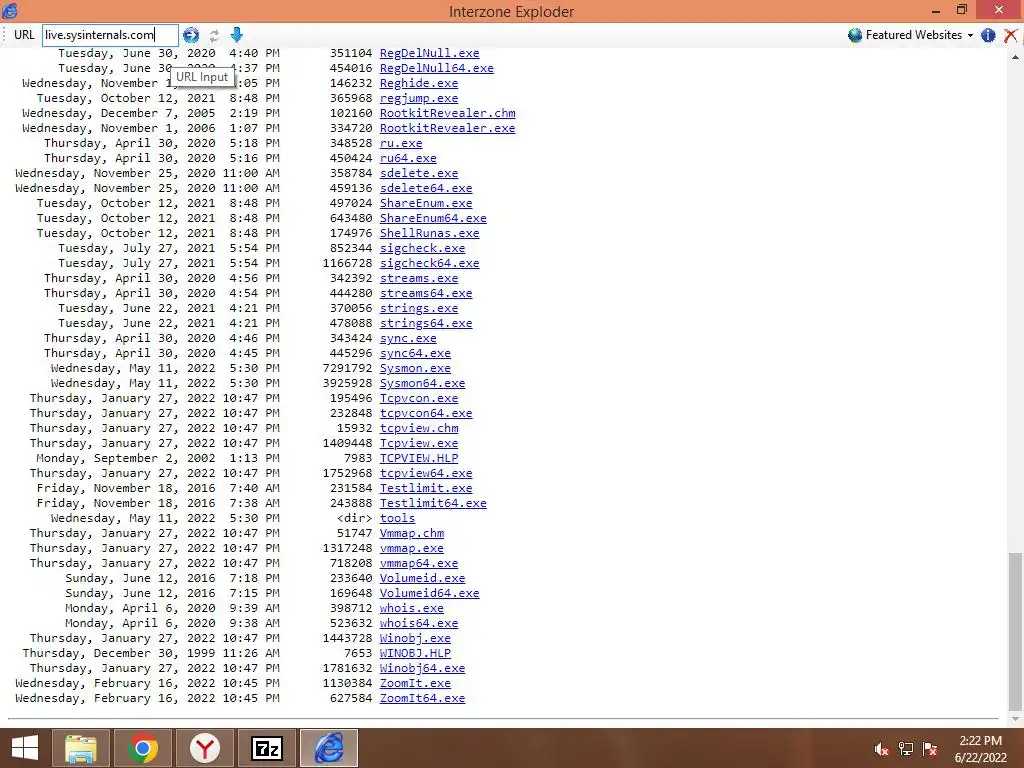Open the Testlimit.exe link
The height and width of the screenshot is (768, 1024).
(x=426, y=488)
